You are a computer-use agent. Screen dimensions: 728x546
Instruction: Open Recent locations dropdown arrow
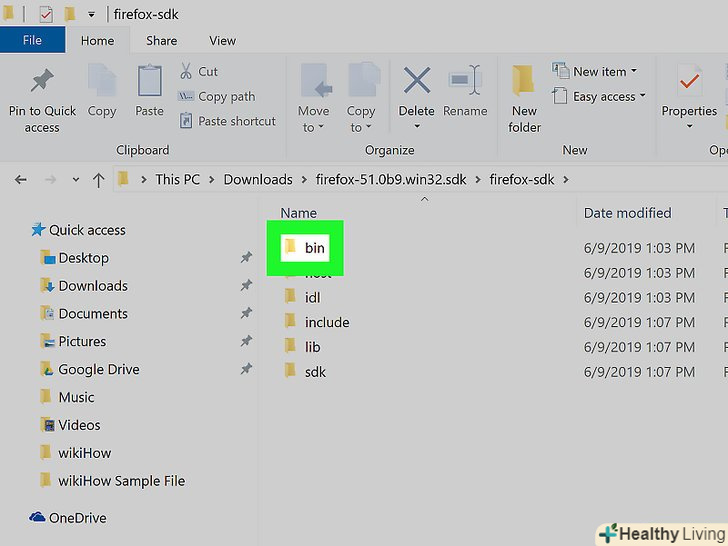coord(76,180)
